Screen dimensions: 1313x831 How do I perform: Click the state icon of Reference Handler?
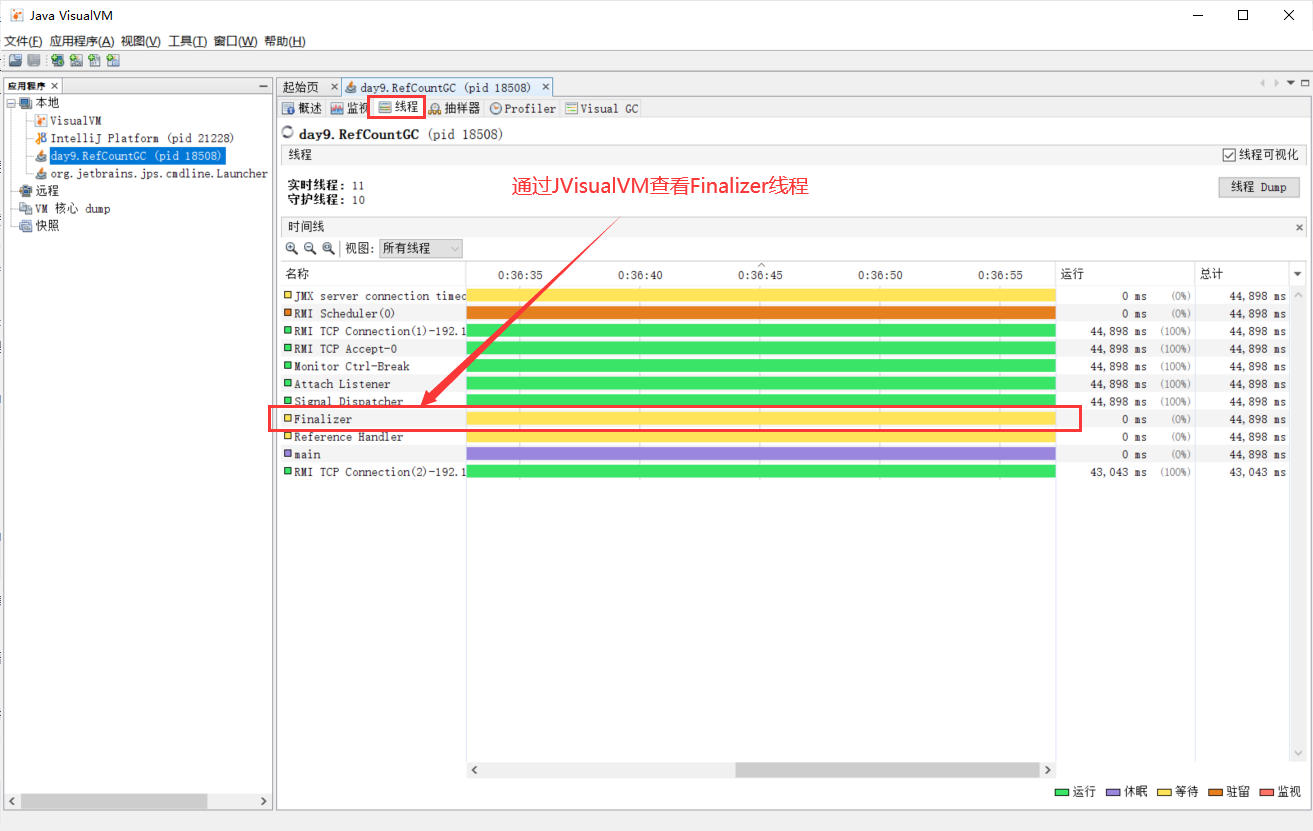pyautogui.click(x=288, y=437)
